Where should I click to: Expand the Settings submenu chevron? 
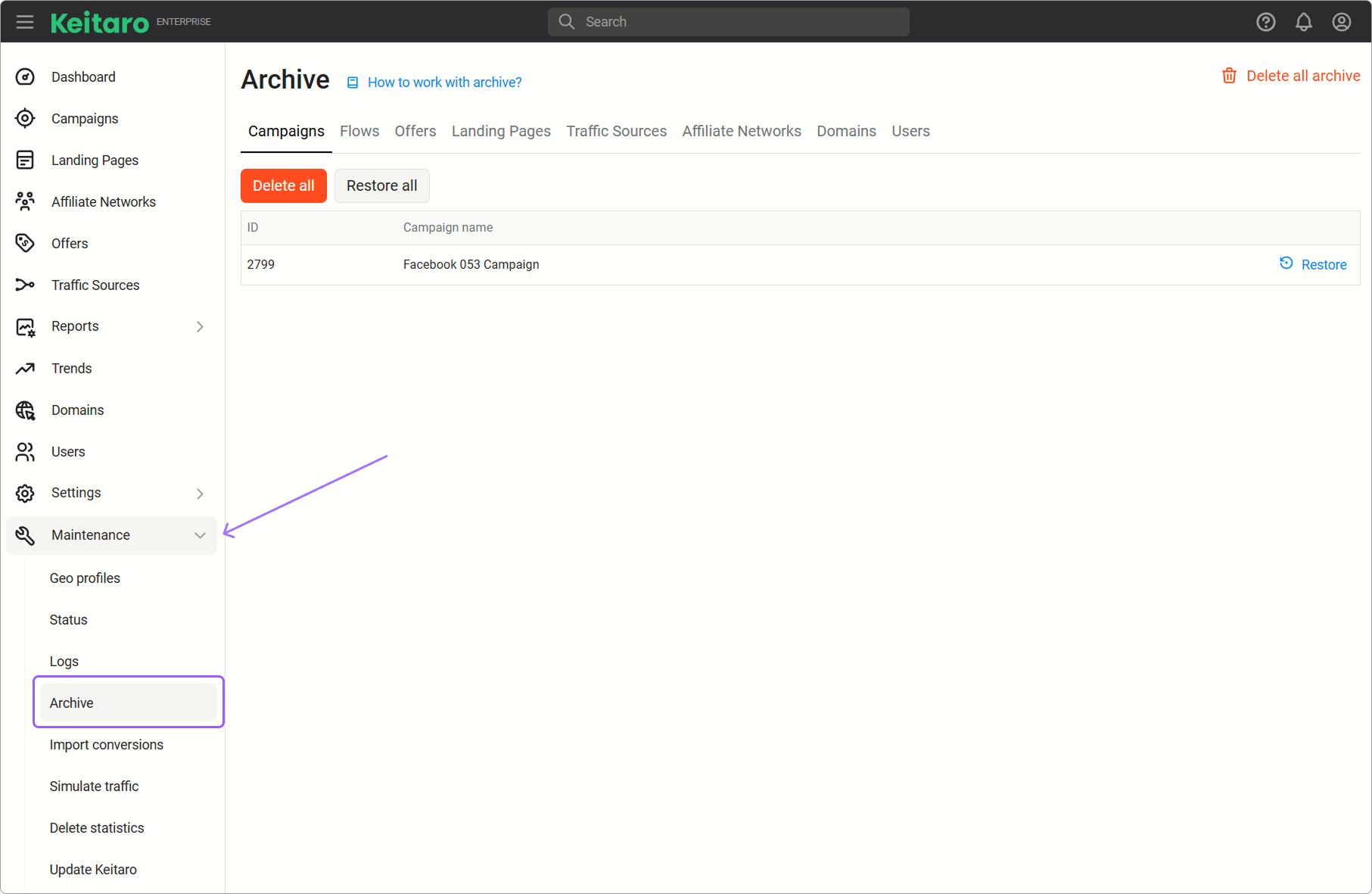click(200, 494)
